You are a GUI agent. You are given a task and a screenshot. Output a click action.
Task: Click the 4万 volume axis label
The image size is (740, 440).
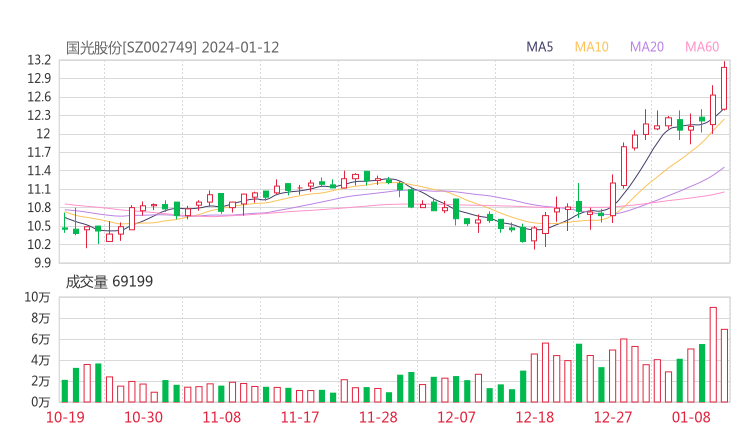tap(41, 360)
